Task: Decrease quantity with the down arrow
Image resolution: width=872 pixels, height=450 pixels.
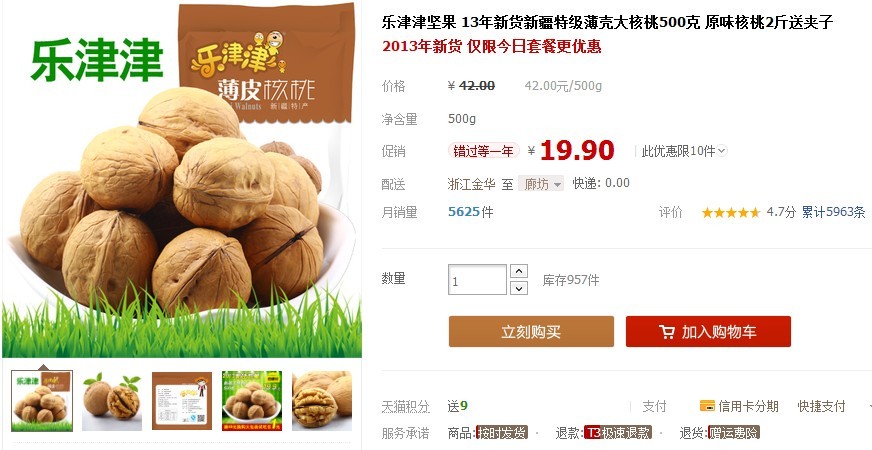Action: tap(518, 288)
